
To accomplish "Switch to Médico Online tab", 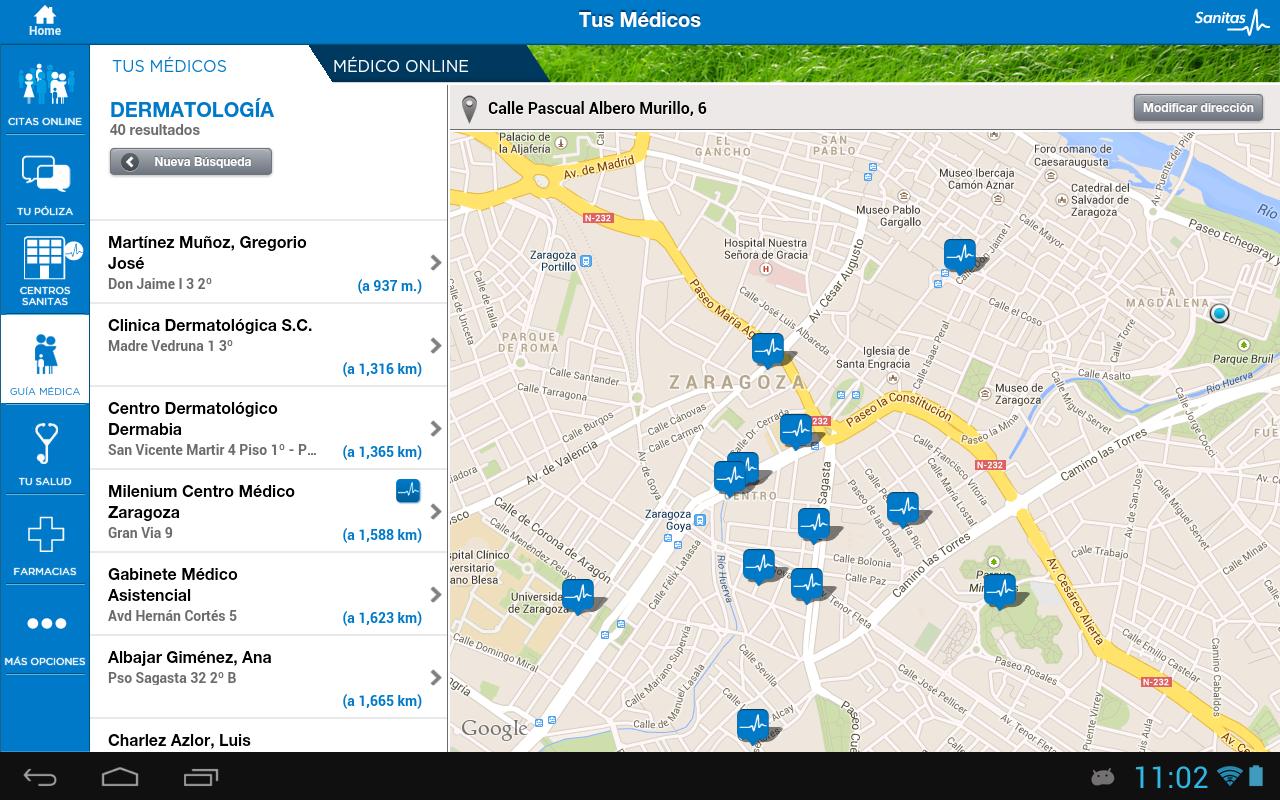I will pyautogui.click(x=401, y=66).
